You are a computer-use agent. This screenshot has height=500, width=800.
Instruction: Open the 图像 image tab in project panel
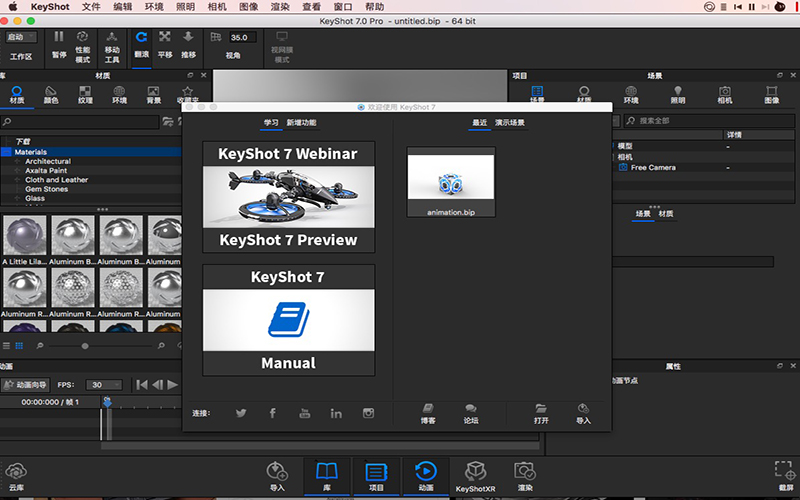pos(772,95)
